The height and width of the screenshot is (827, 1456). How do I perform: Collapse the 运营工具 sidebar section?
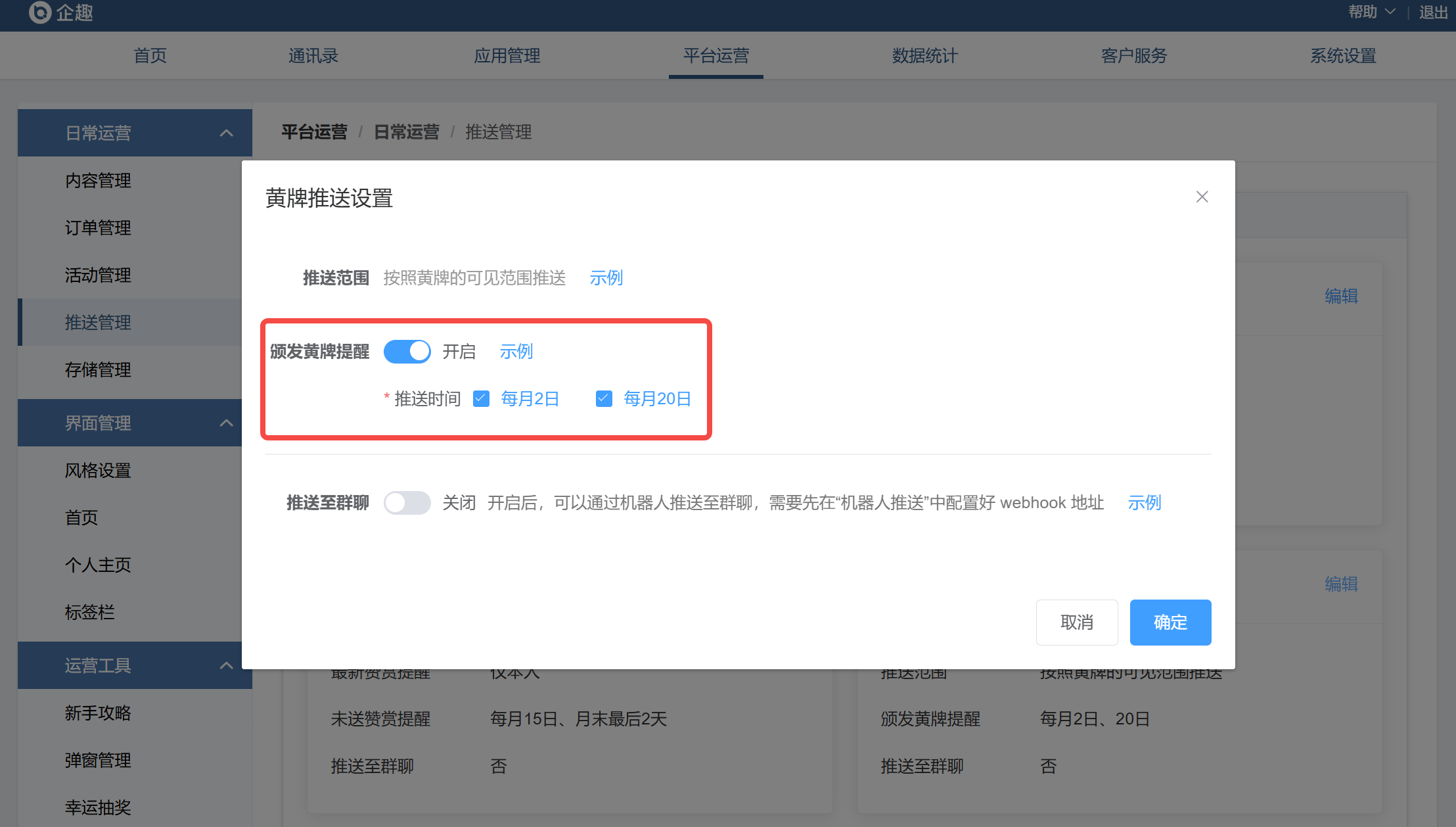pyautogui.click(x=226, y=665)
